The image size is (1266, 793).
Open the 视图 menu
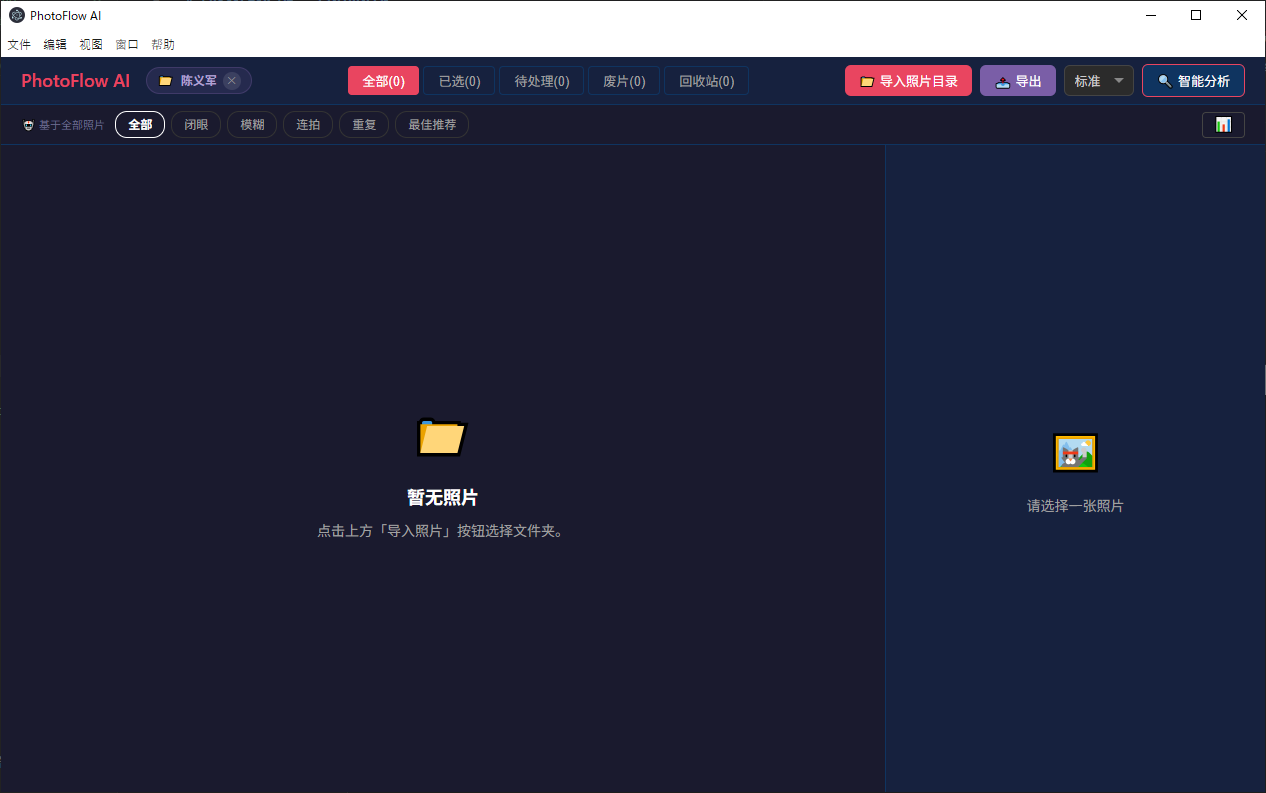(91, 45)
